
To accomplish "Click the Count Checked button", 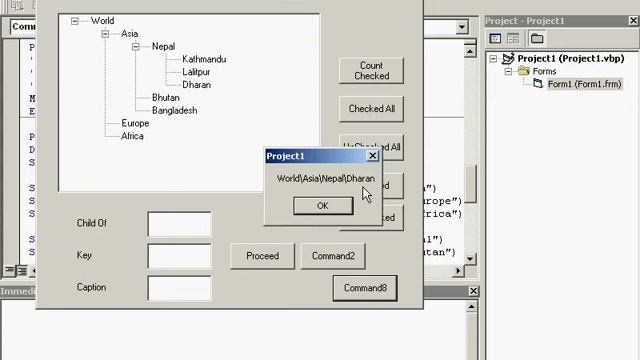I will point(371,71).
